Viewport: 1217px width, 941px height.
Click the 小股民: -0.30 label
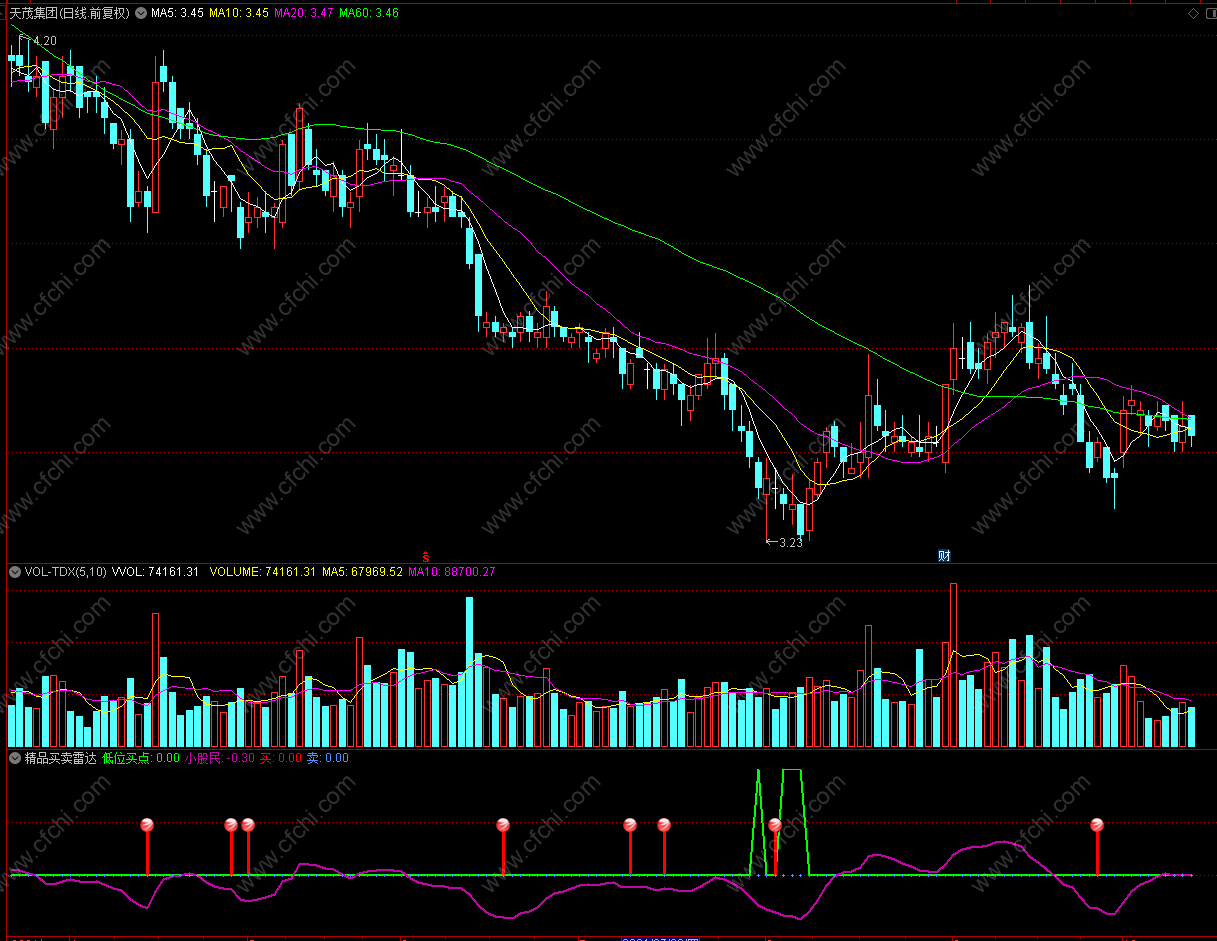click(x=219, y=758)
